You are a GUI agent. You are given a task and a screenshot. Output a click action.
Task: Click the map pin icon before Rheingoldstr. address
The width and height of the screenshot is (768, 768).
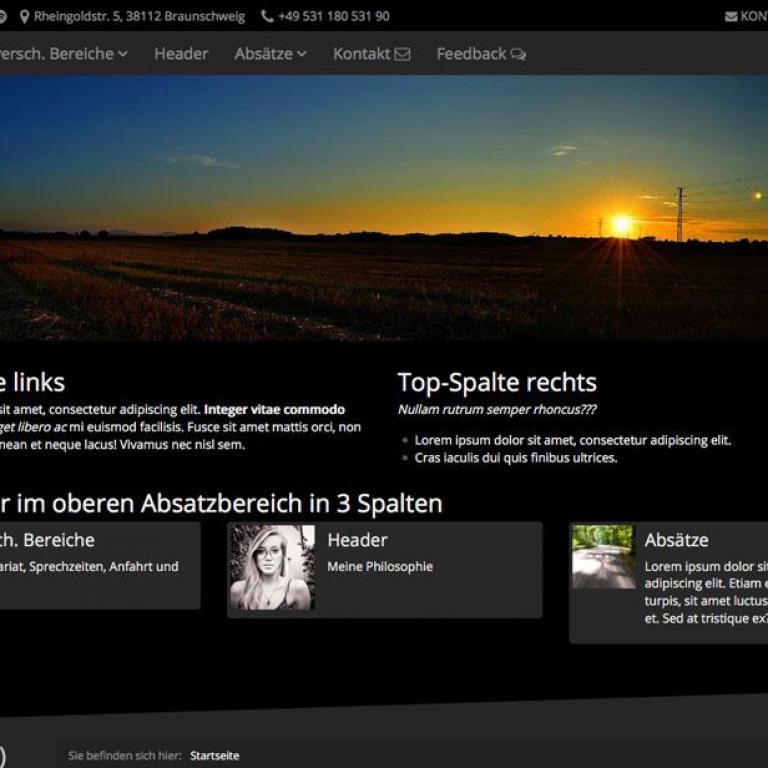click(24, 17)
